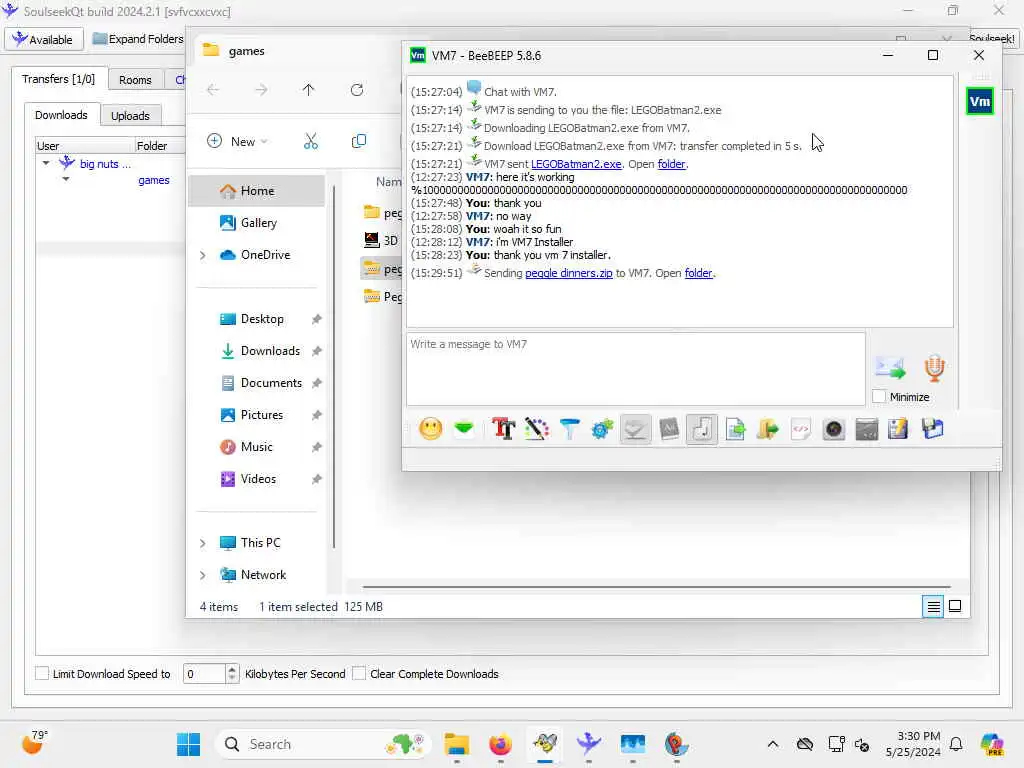
Task: Open the New dropdown in File Explorer
Action: coord(237,141)
